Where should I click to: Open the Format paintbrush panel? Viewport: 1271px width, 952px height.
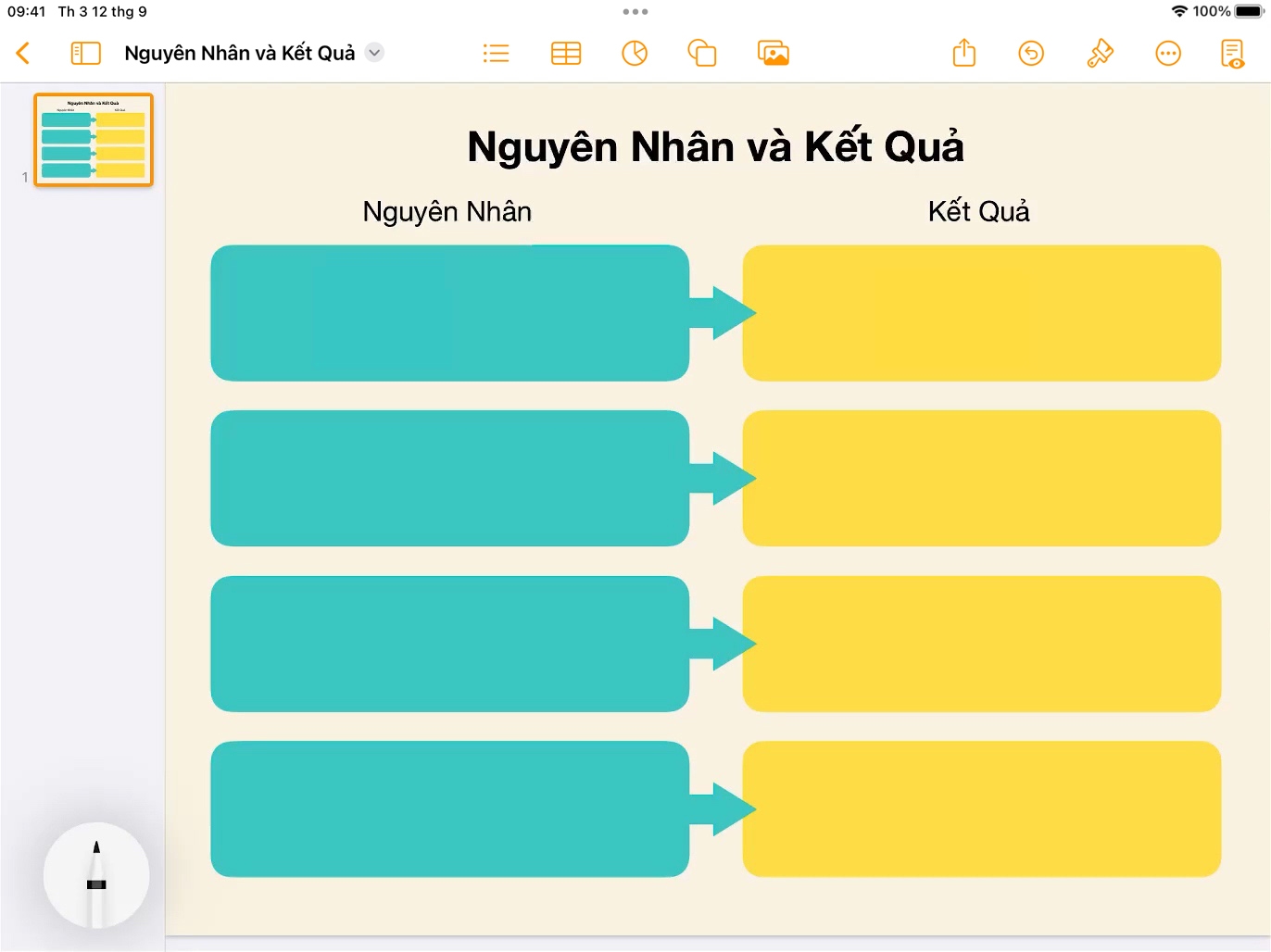pyautogui.click(x=1100, y=54)
